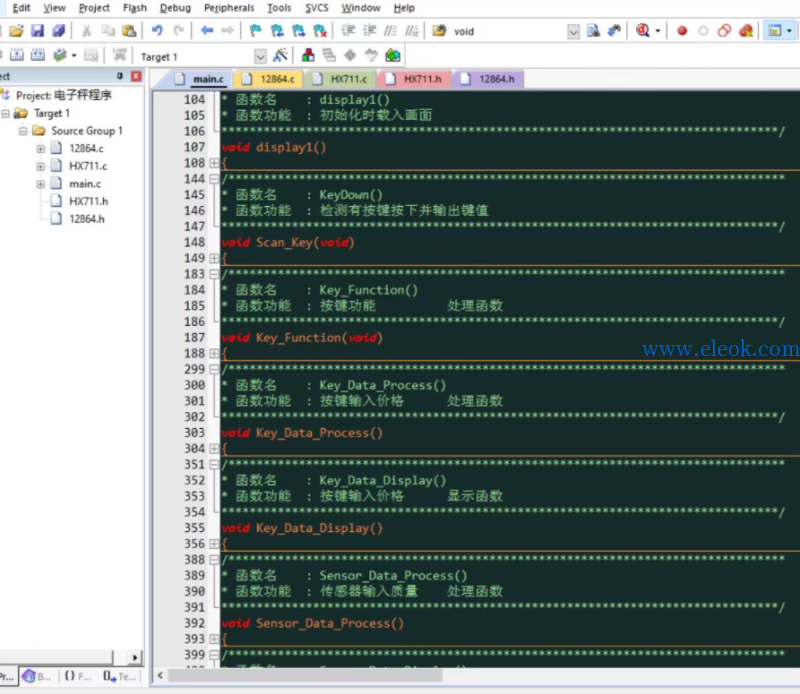Viewport: 800px width, 694px height.
Task: Download code to flash memory
Action: point(119,55)
